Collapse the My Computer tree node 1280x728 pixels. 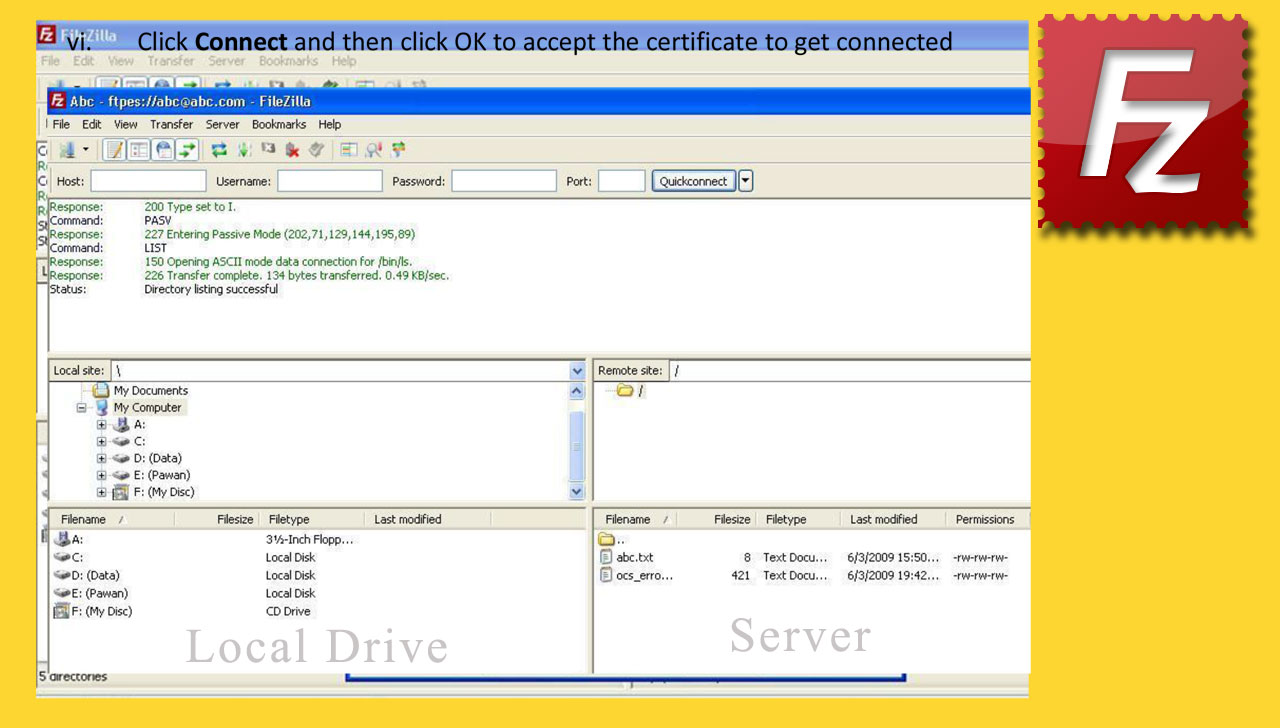[82, 408]
